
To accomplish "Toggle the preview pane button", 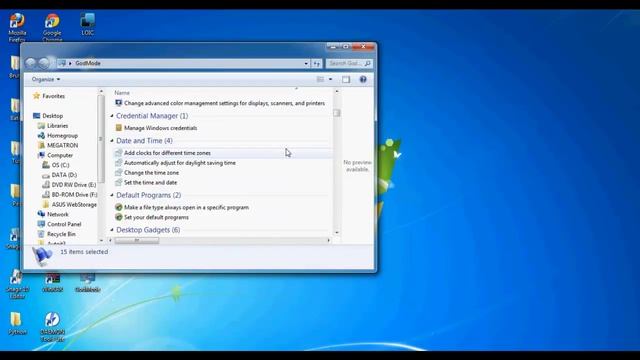I will point(346,79).
